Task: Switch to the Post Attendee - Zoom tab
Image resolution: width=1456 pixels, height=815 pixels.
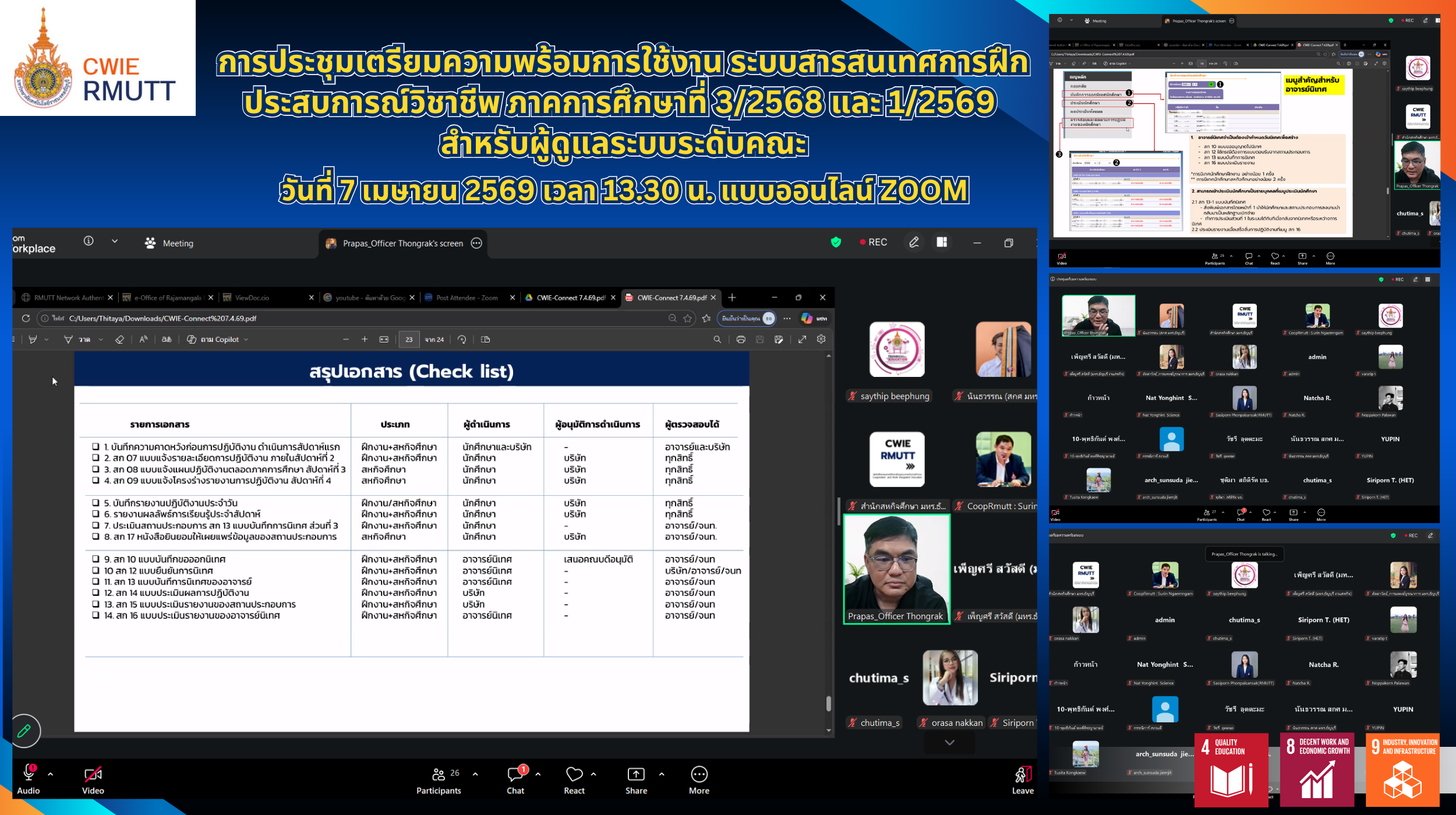Action: pyautogui.click(x=467, y=298)
